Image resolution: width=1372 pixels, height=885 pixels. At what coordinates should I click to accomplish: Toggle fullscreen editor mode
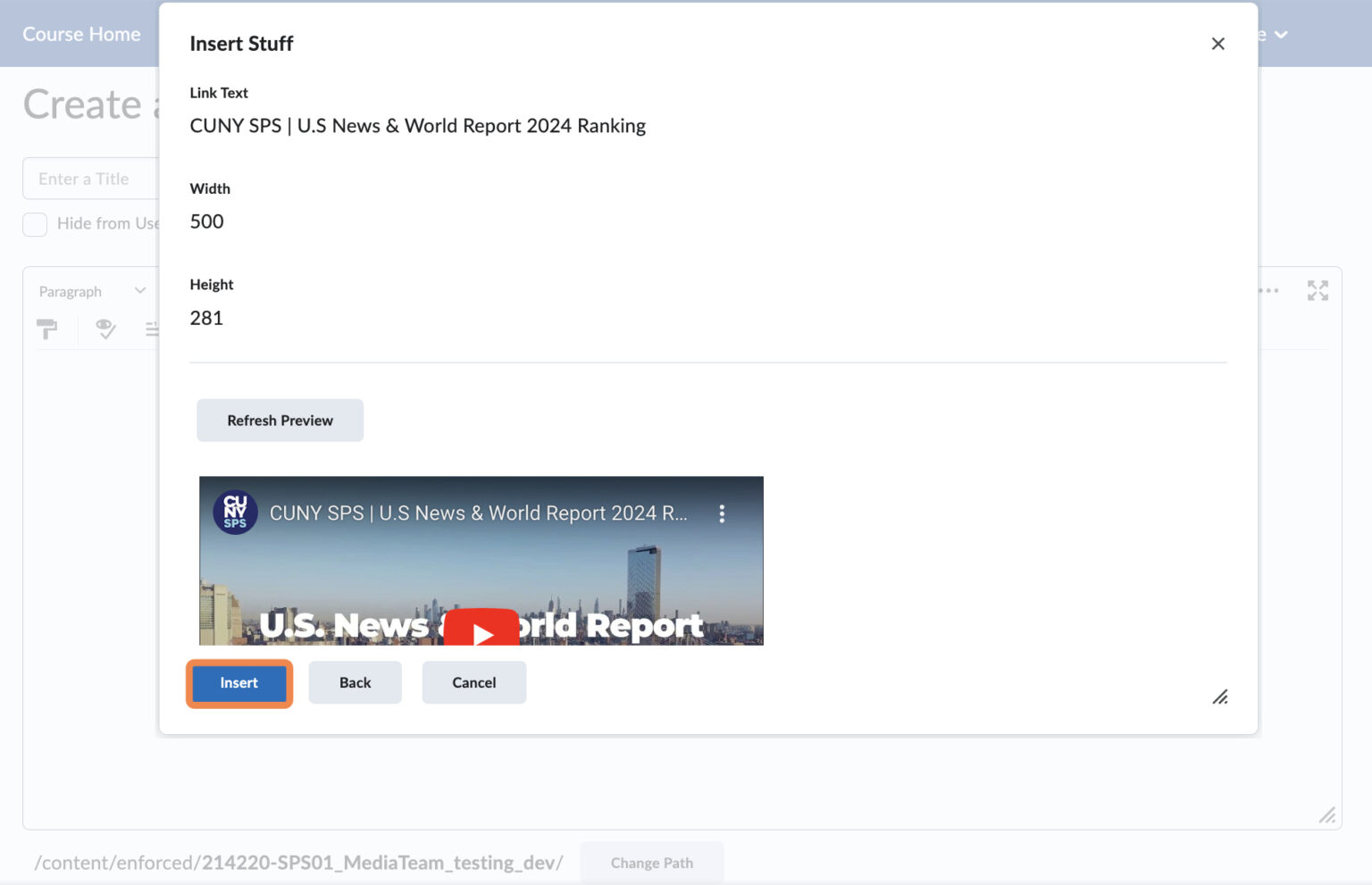1318,290
